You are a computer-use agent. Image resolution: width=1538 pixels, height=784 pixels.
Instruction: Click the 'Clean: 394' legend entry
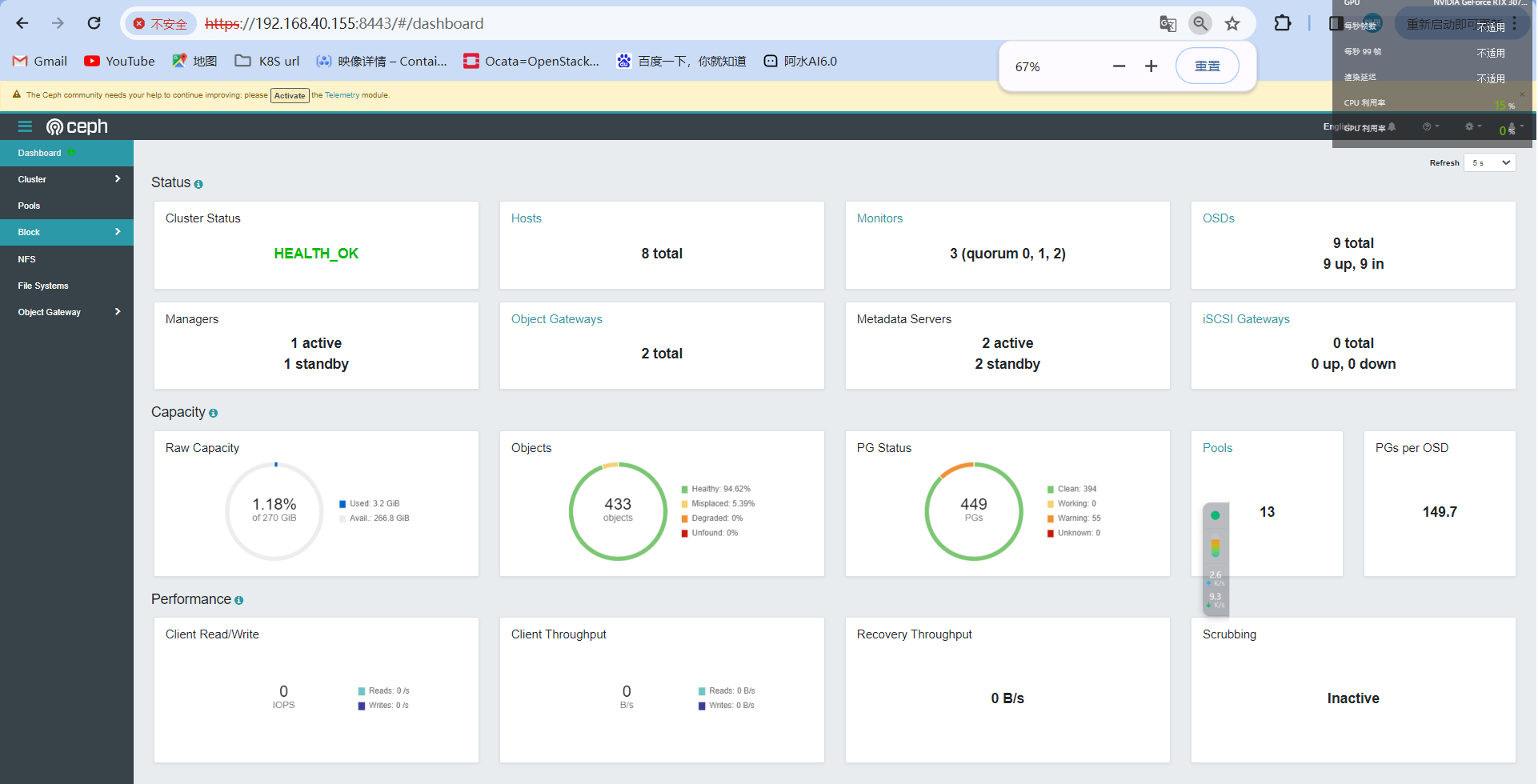1072,490
